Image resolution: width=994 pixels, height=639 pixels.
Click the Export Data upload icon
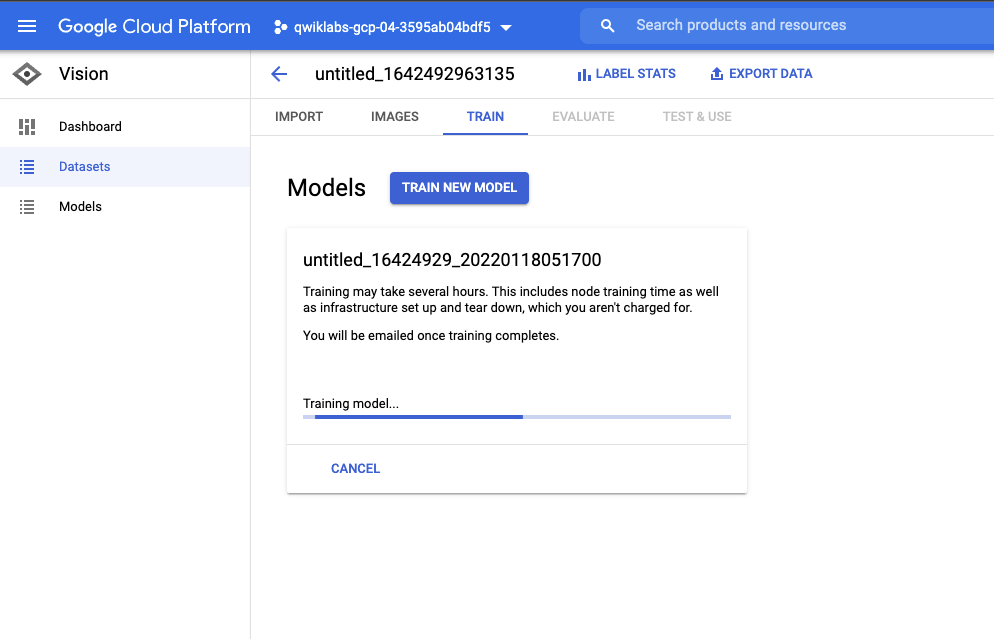(716, 74)
